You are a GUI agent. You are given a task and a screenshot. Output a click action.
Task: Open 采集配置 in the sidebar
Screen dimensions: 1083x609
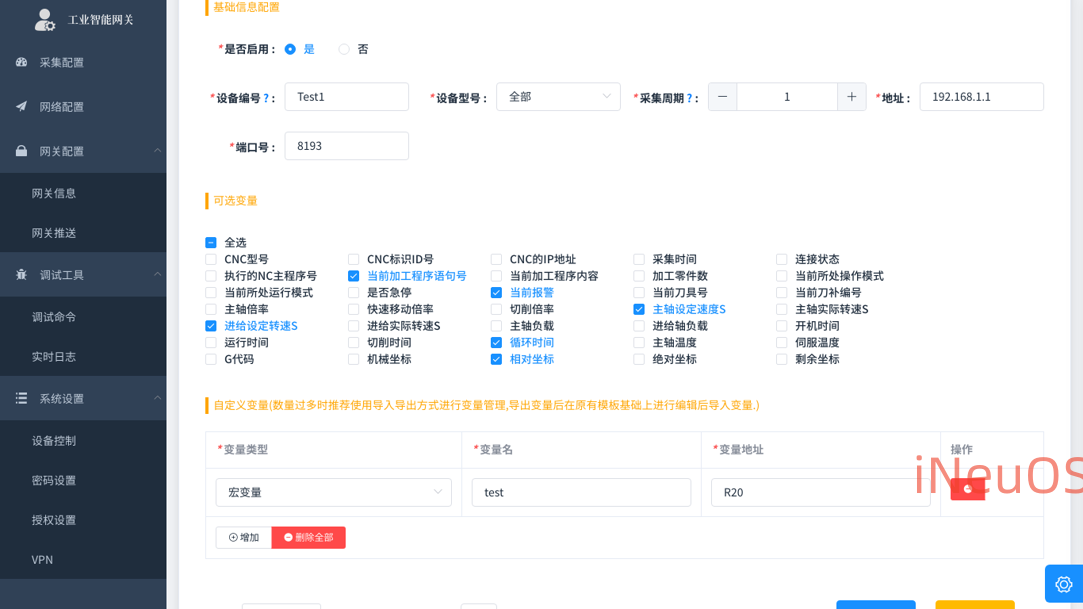62,62
